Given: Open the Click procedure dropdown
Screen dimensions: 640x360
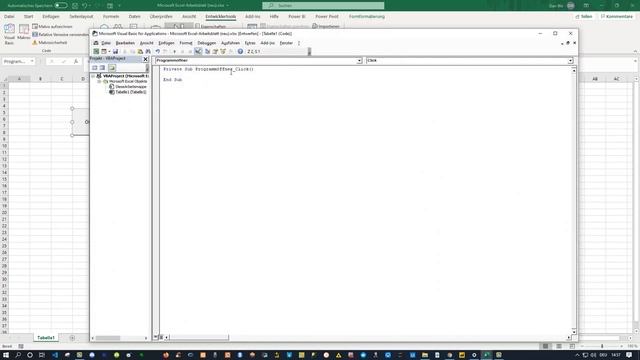Looking at the screenshot, I should point(570,60).
